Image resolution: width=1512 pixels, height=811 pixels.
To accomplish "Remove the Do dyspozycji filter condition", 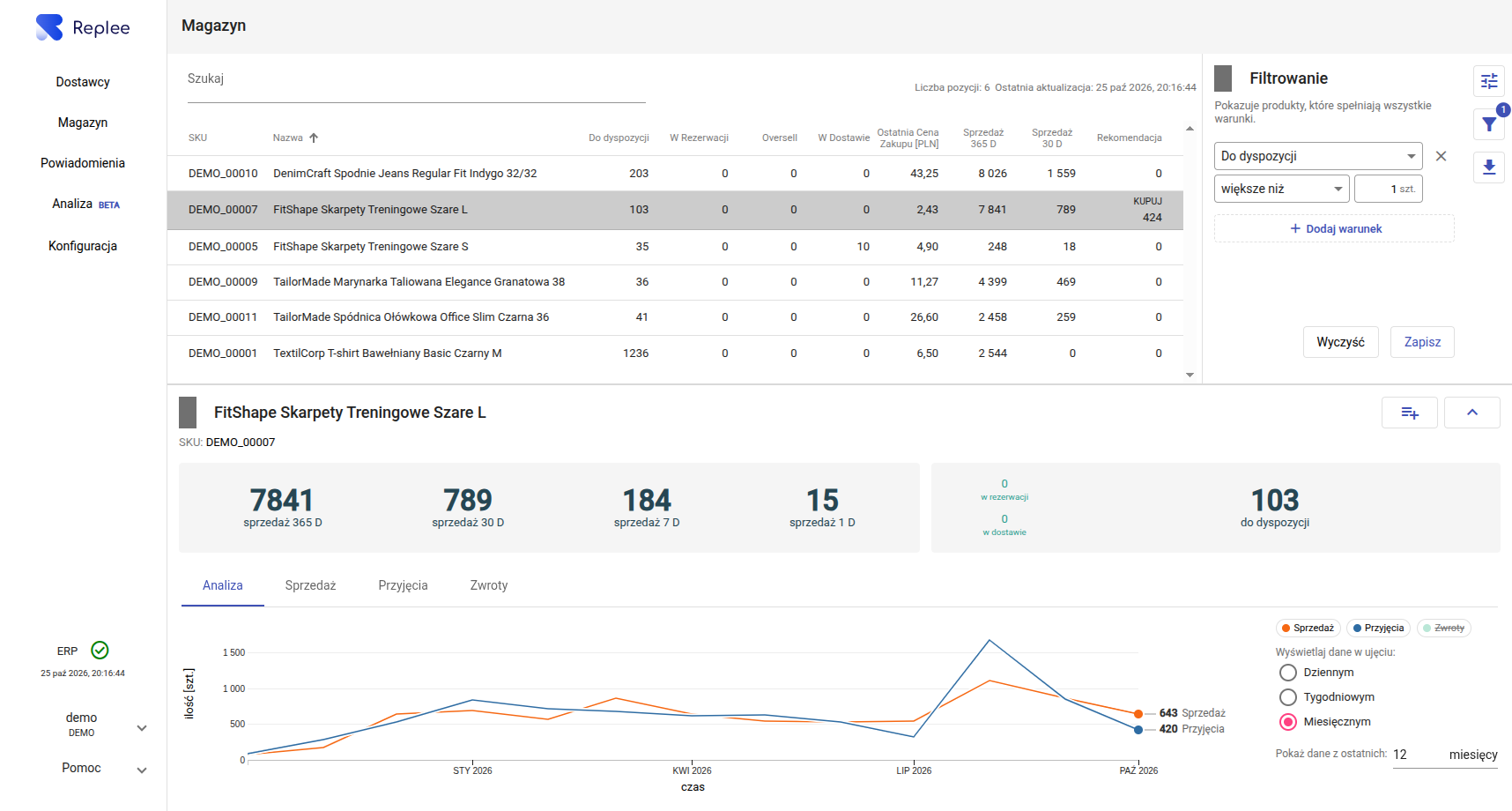I will pos(1441,156).
